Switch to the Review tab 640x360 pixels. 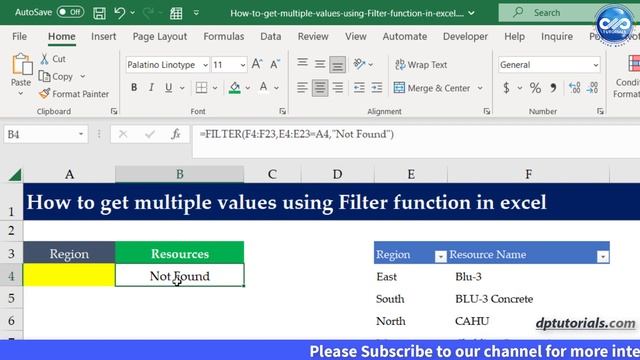pyautogui.click(x=313, y=36)
